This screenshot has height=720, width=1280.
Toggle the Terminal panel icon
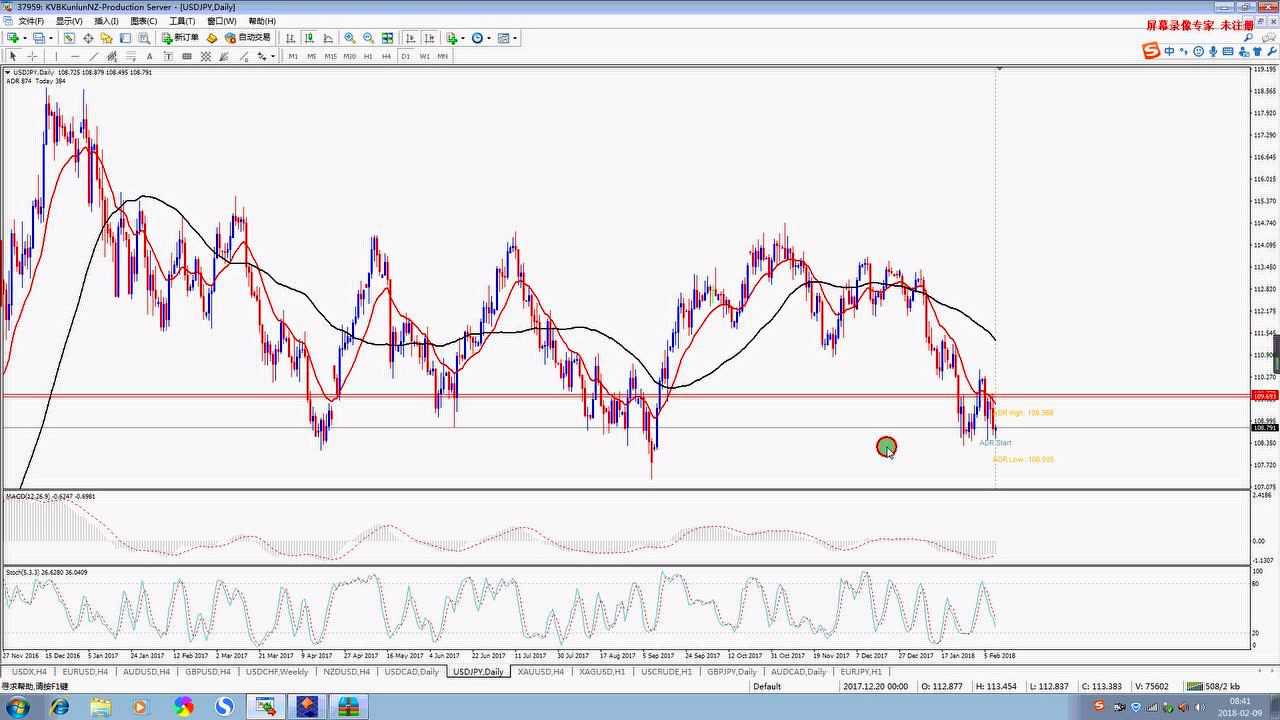tap(125, 38)
